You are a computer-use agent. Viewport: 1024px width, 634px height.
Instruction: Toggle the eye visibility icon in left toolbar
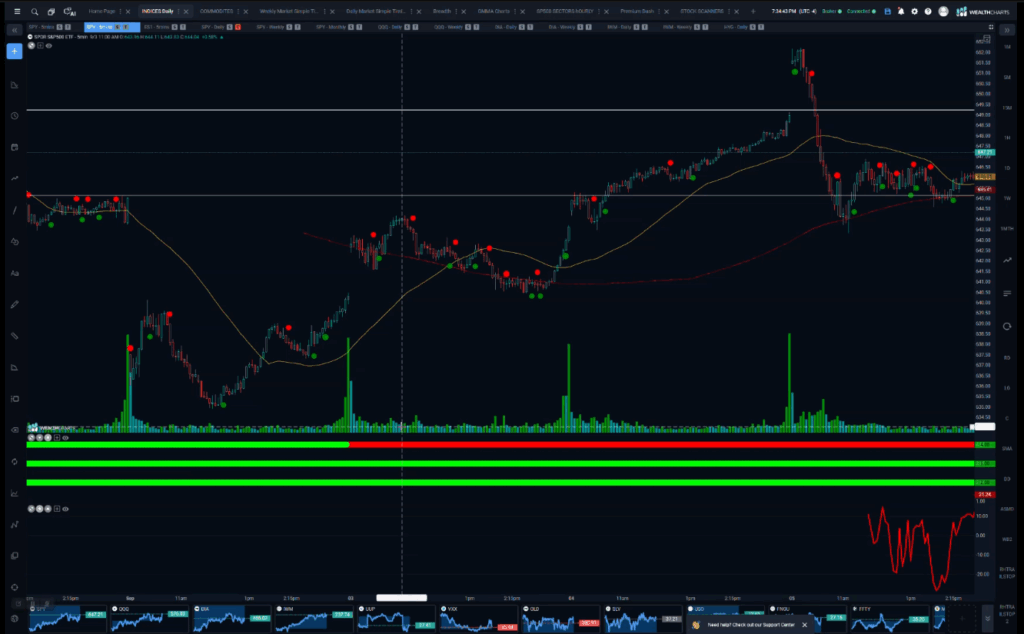pyautogui.click(x=15, y=430)
